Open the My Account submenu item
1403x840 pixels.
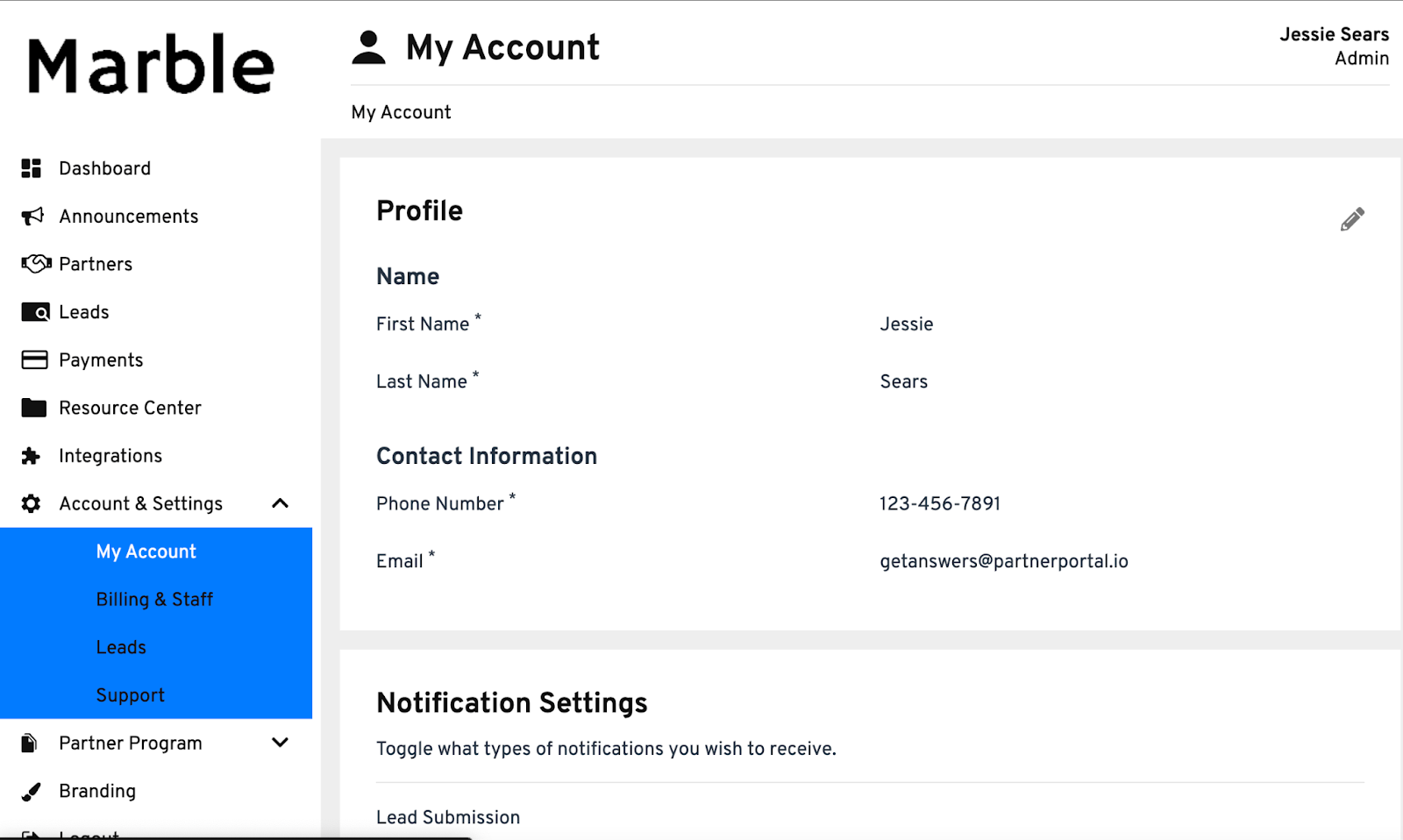click(146, 552)
